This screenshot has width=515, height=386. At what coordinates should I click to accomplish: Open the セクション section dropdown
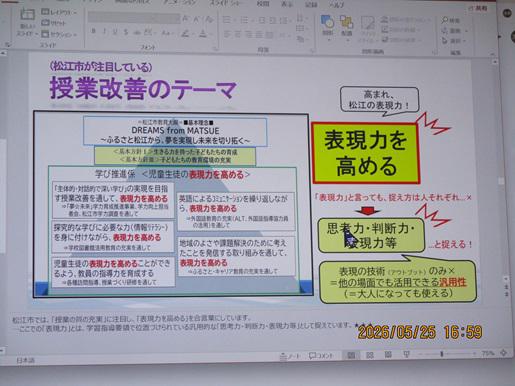click(59, 34)
